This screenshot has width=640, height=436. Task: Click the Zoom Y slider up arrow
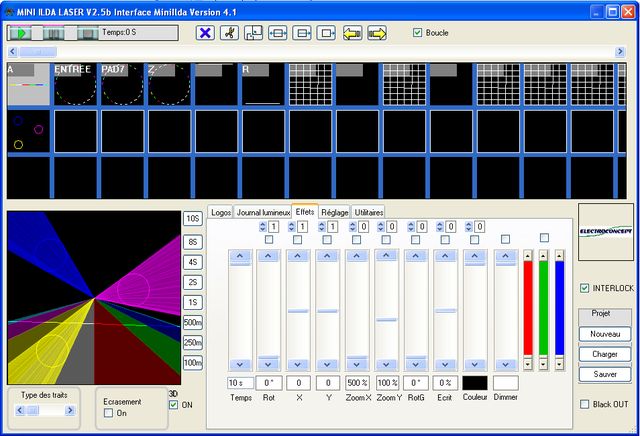[386, 256]
